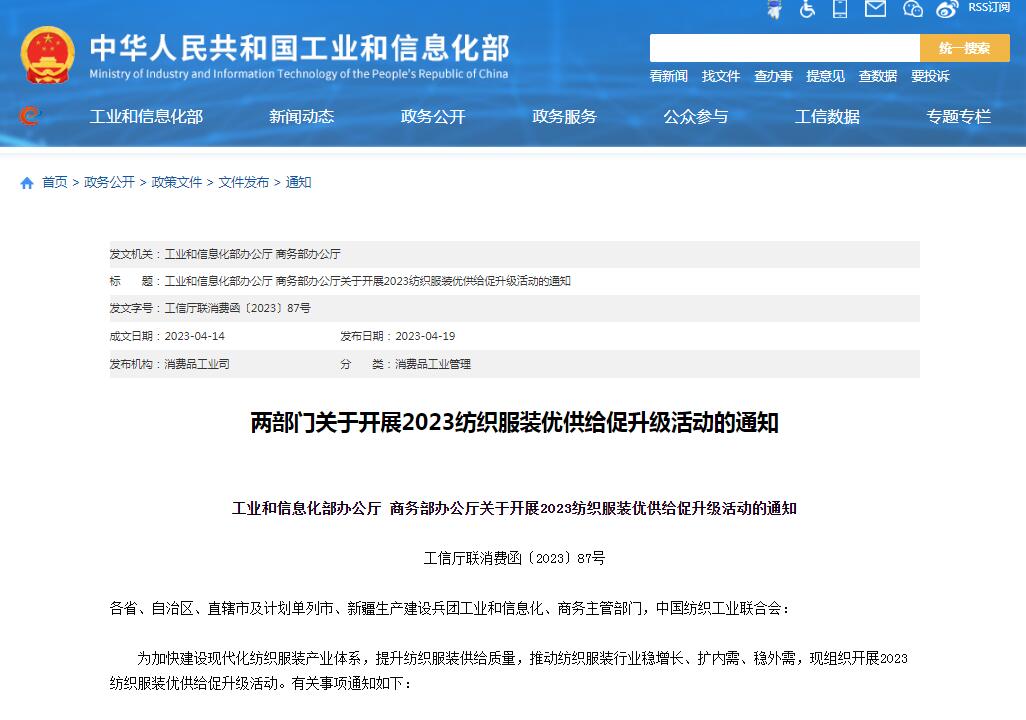Viewport: 1026px width, 720px height.
Task: Click the robot assistant icon
Action: tap(774, 9)
